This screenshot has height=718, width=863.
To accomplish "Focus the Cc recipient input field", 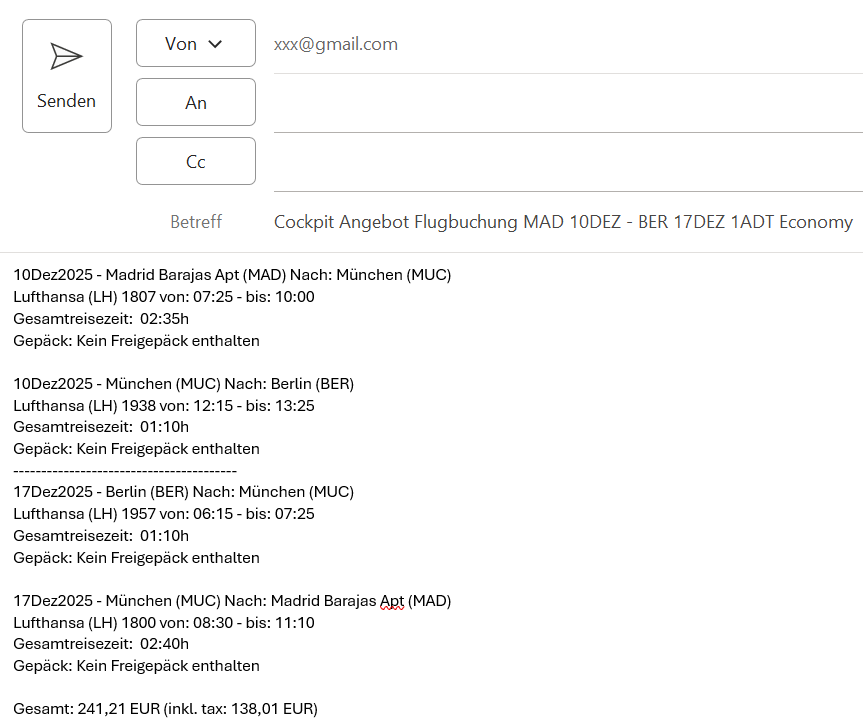I will pyautogui.click(x=567, y=163).
